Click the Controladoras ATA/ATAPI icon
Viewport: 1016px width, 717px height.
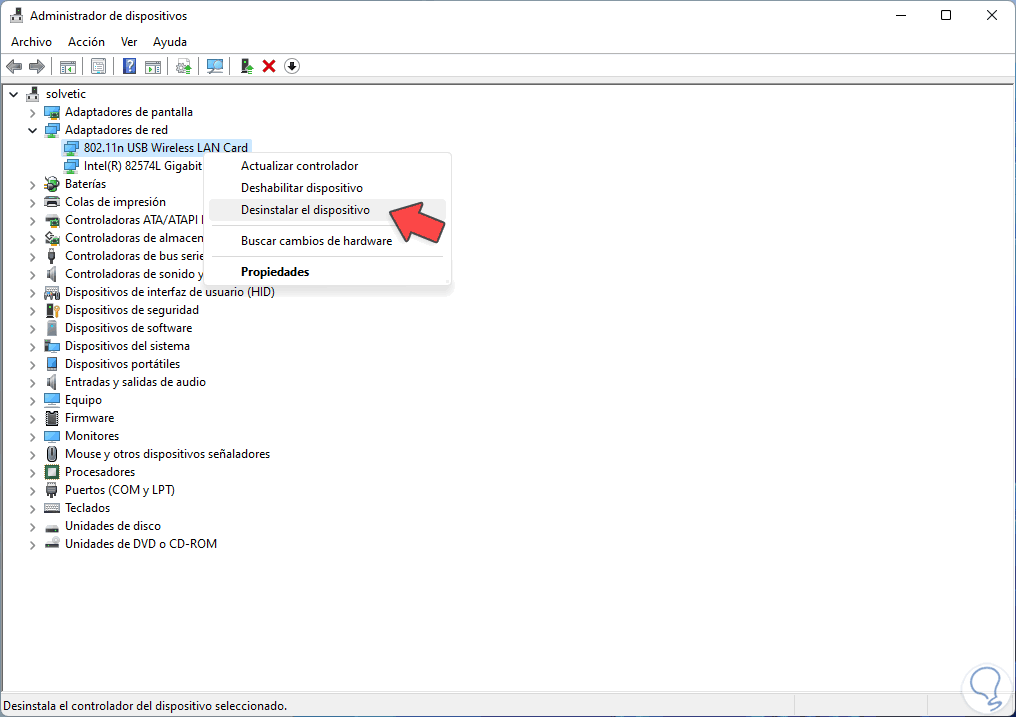pos(52,220)
